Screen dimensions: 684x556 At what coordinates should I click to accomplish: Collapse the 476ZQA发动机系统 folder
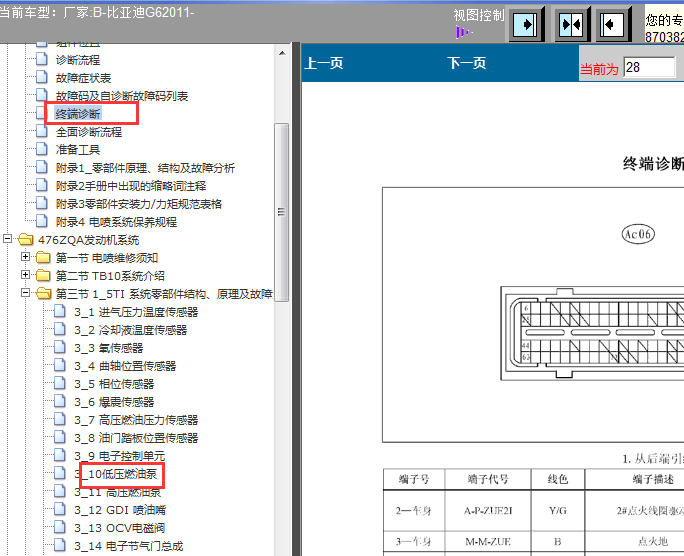coord(7,239)
